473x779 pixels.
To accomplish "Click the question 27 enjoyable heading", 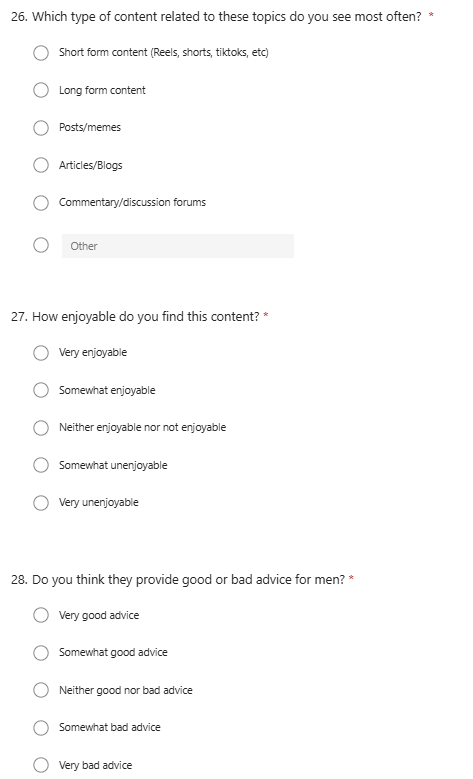I will pyautogui.click(x=135, y=316).
